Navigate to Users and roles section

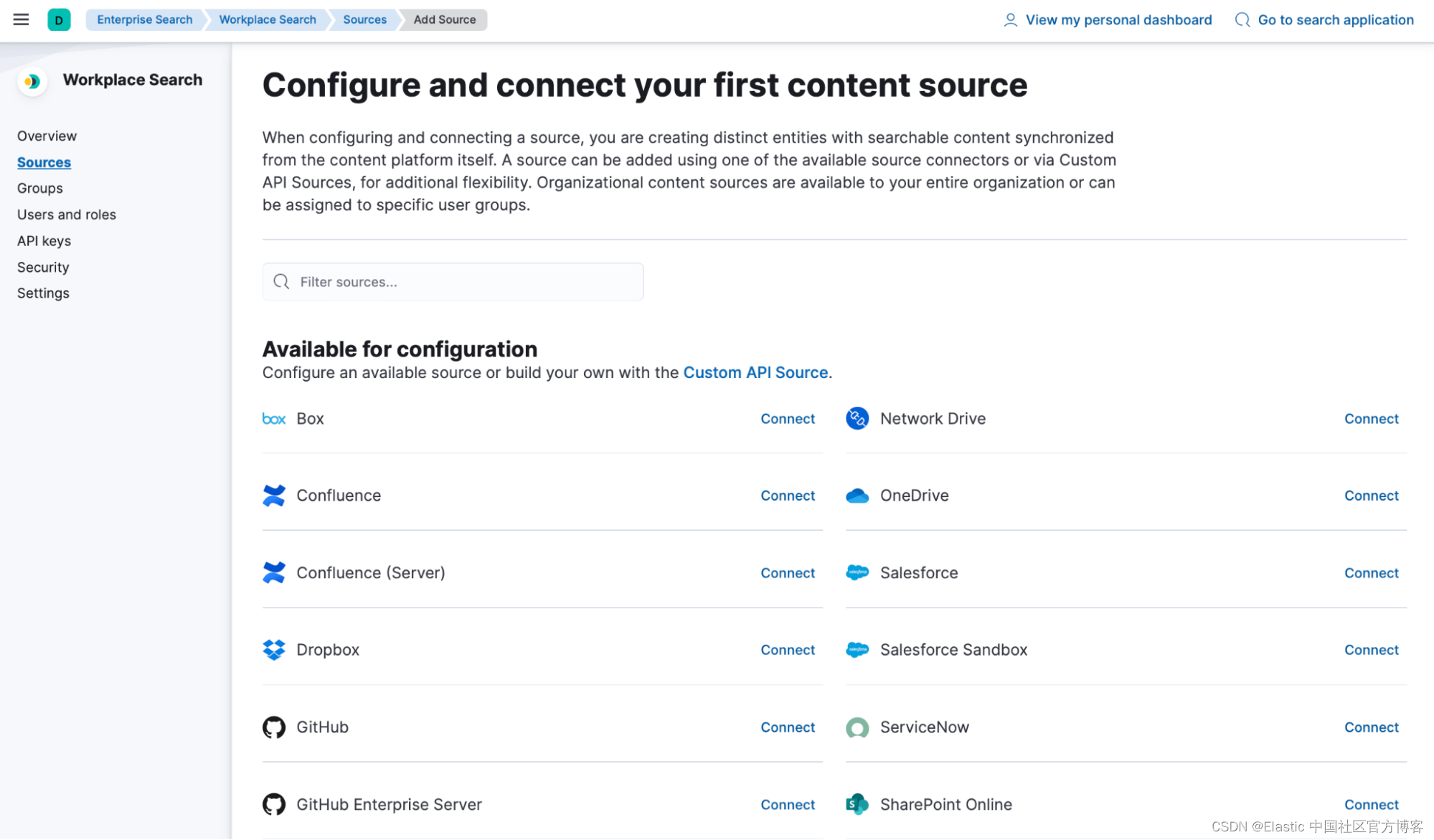(x=66, y=214)
